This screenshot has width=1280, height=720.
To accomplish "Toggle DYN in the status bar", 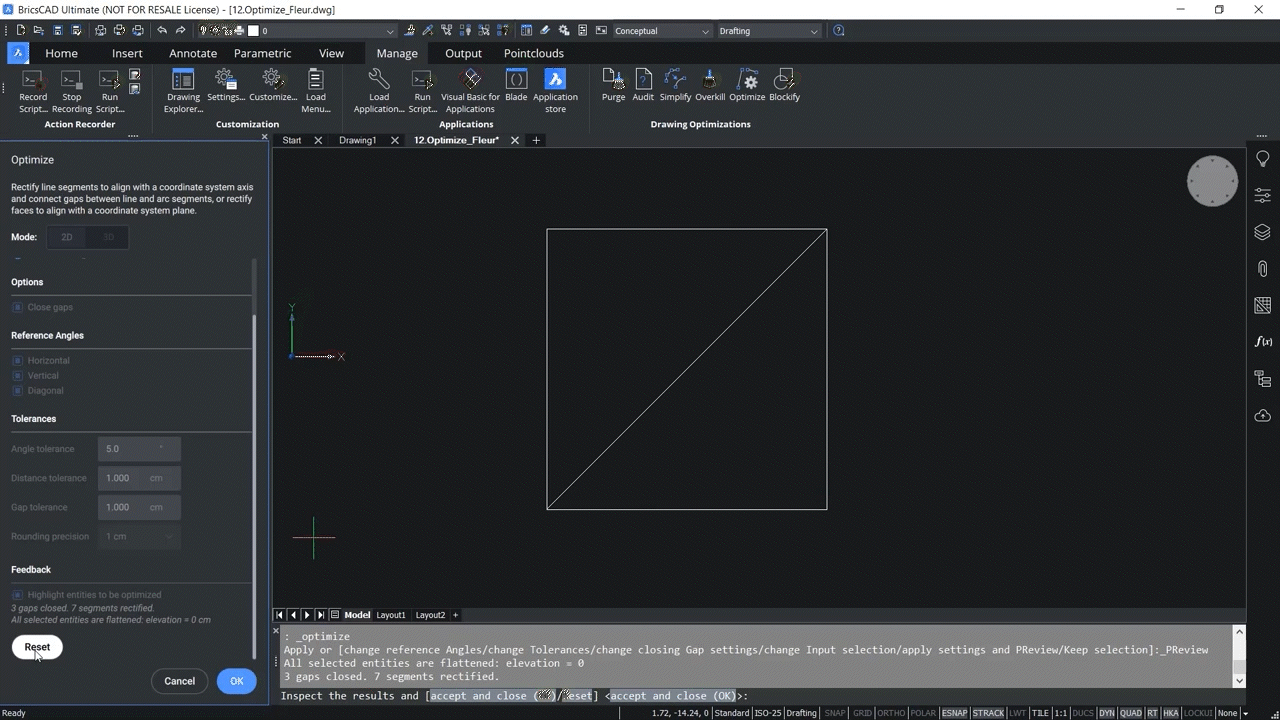I will (x=1106, y=713).
